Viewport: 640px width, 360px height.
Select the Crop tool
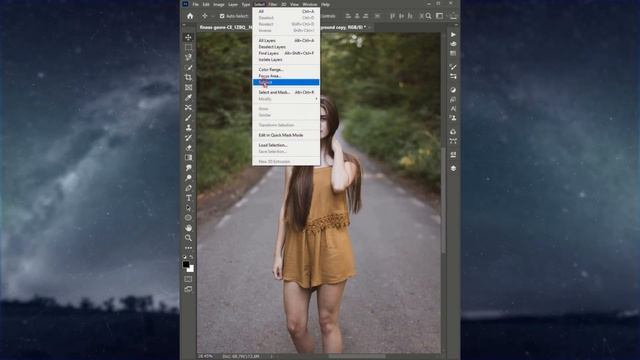pos(188,77)
